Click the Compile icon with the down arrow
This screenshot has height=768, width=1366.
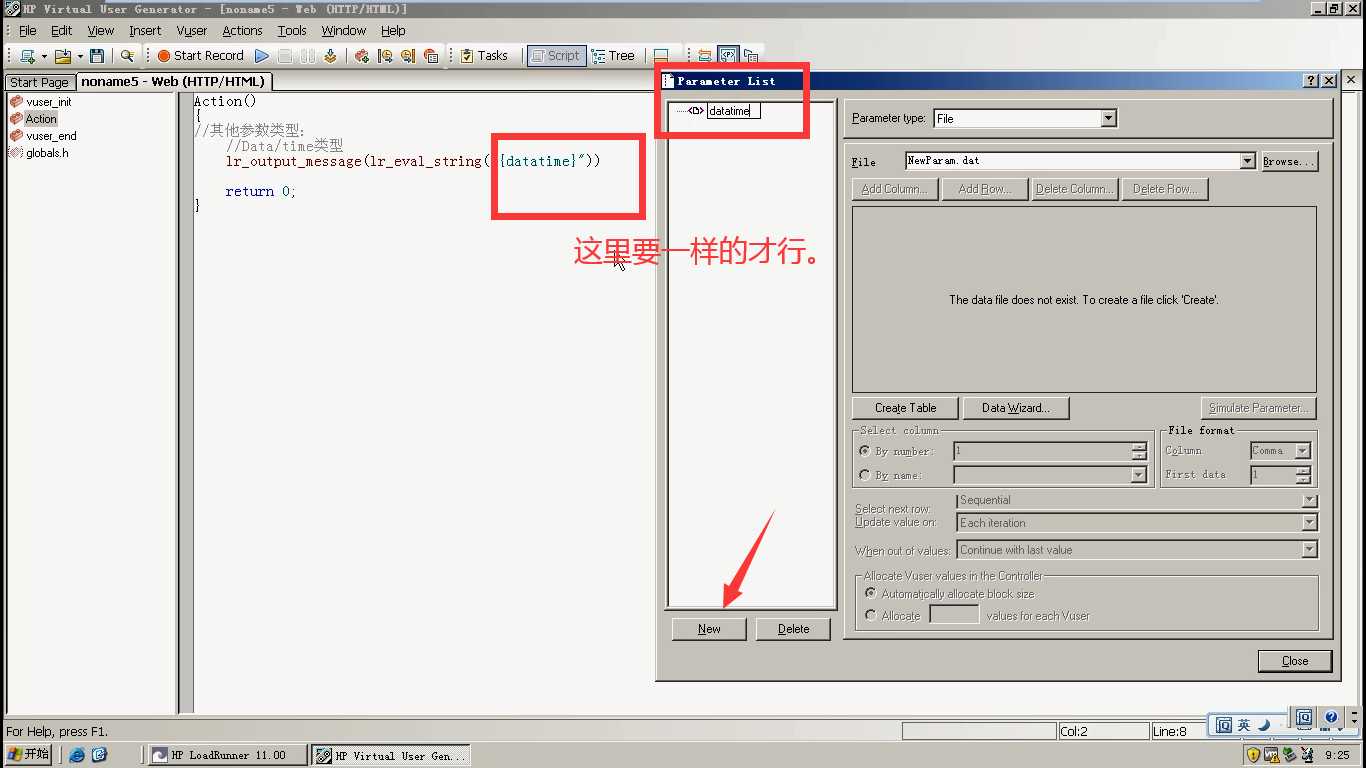click(x=330, y=56)
